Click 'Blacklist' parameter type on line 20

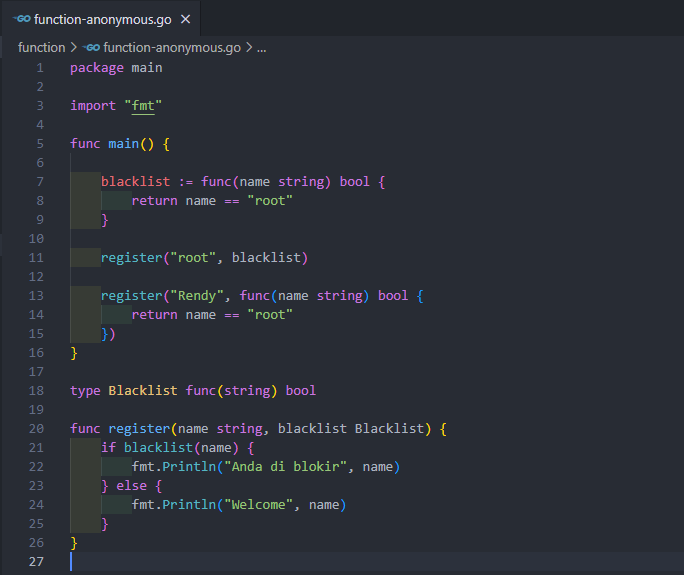(x=389, y=429)
